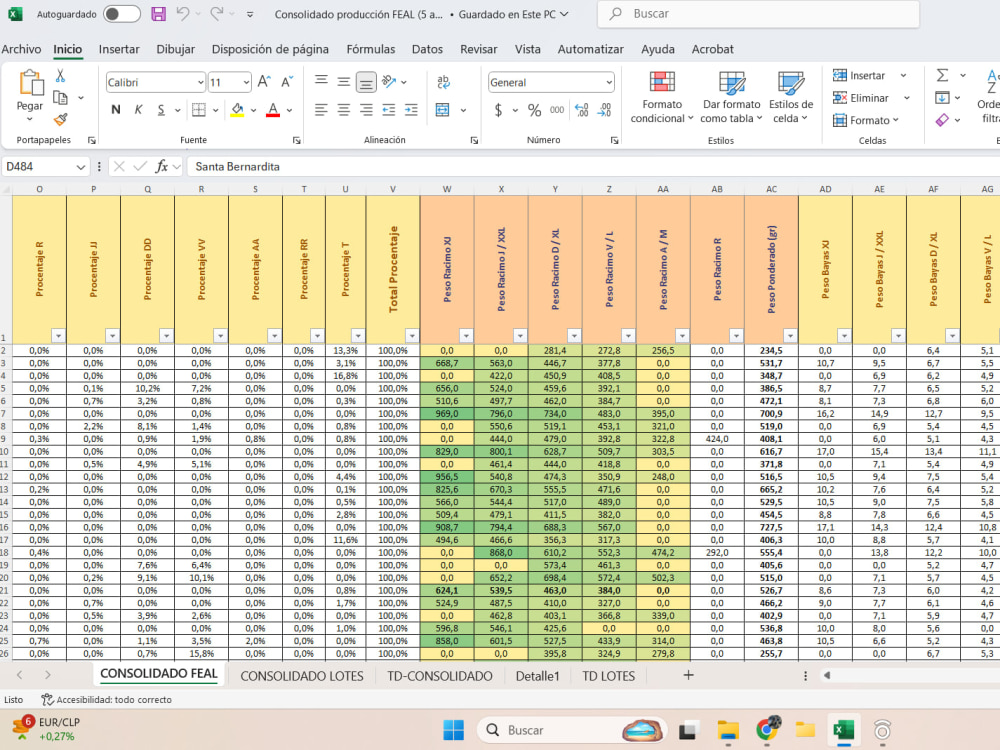
Task: Click Dar formato como tabla
Action: click(732, 97)
